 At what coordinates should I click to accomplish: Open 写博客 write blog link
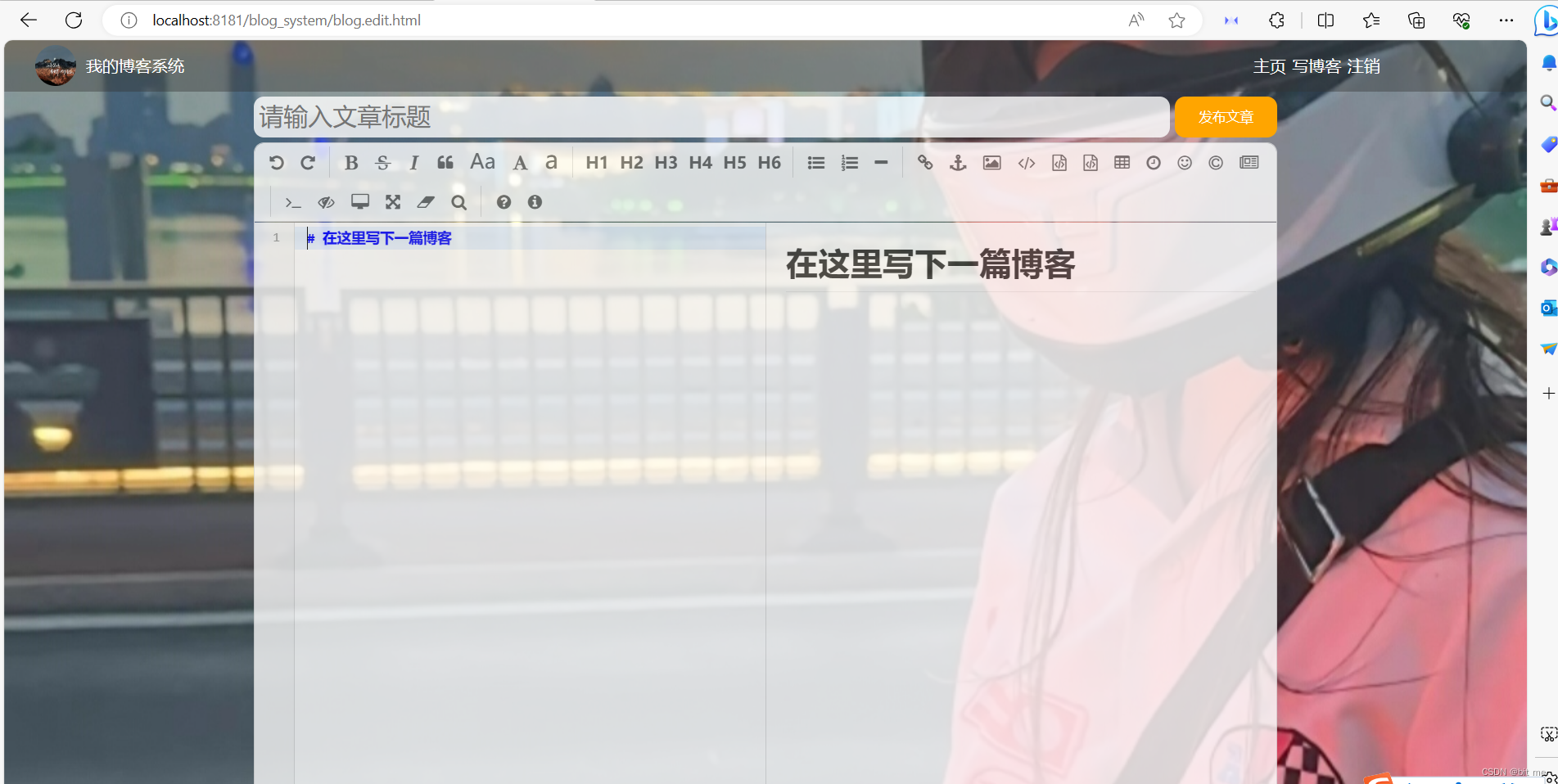[x=1316, y=66]
